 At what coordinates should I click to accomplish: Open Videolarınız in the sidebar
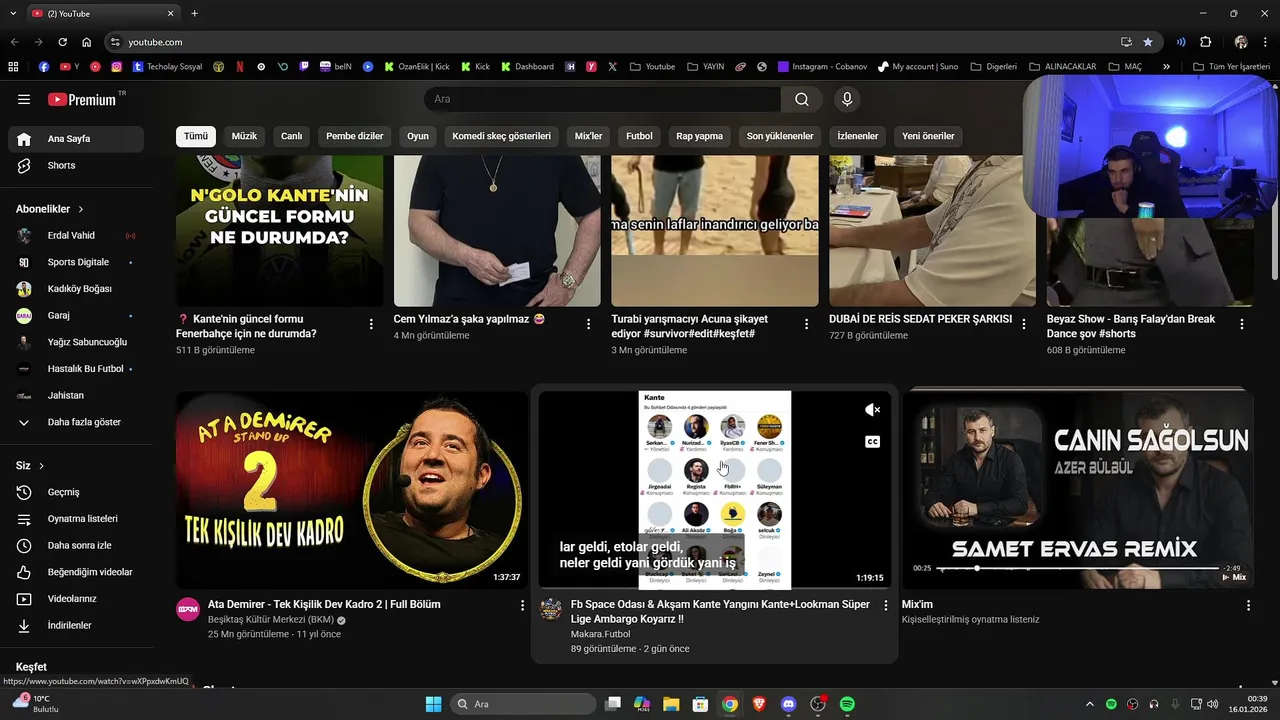pyautogui.click(x=75, y=599)
